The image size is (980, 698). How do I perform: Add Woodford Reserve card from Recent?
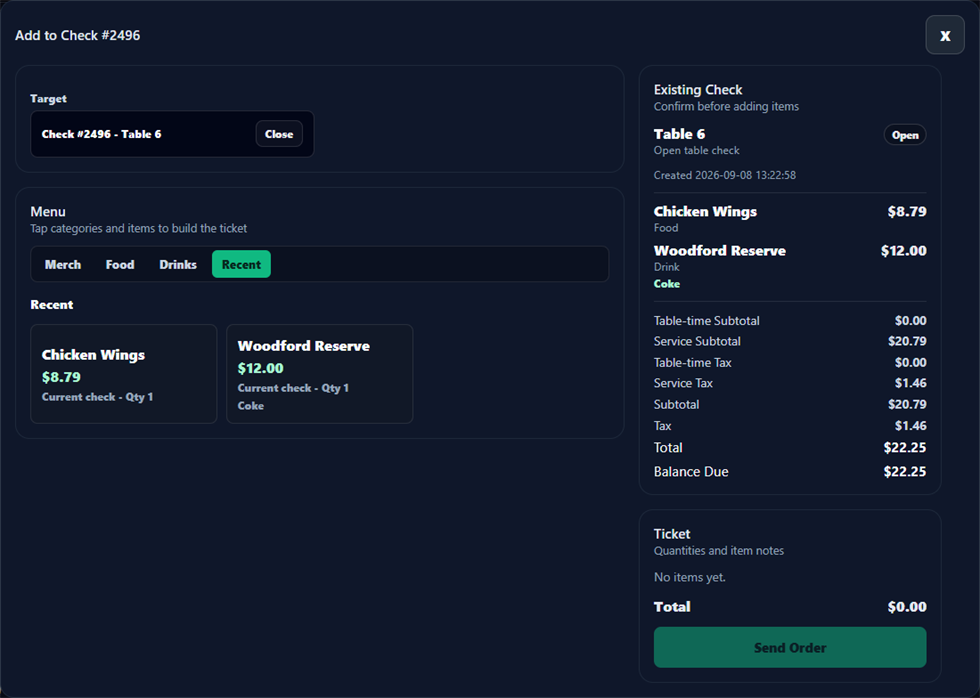(319, 374)
